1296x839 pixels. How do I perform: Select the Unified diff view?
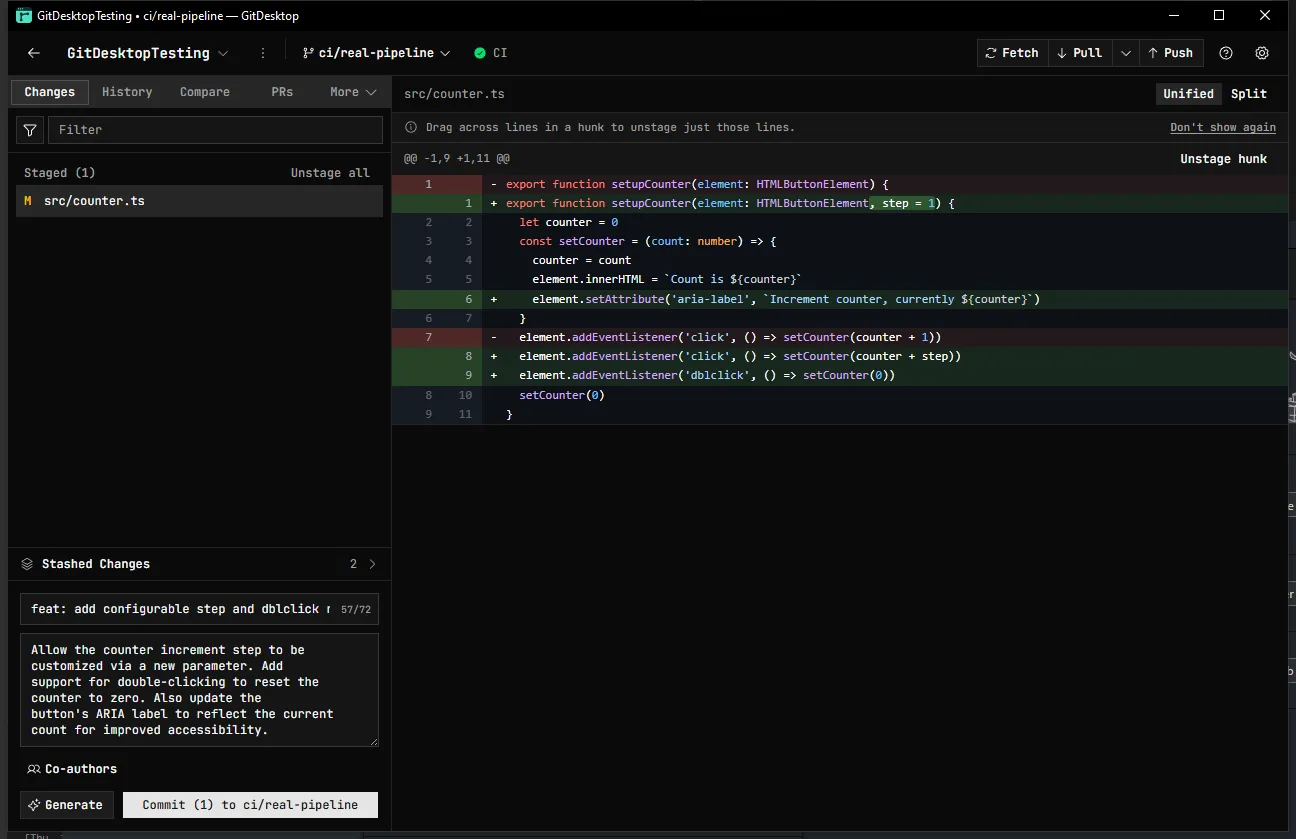[1188, 94]
